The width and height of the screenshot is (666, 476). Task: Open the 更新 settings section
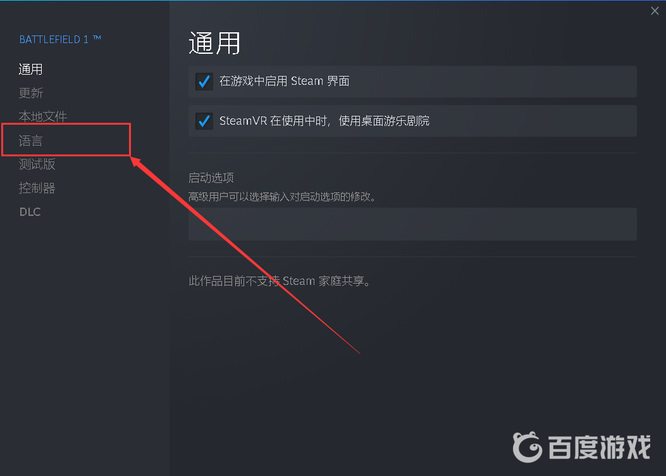click(x=31, y=93)
